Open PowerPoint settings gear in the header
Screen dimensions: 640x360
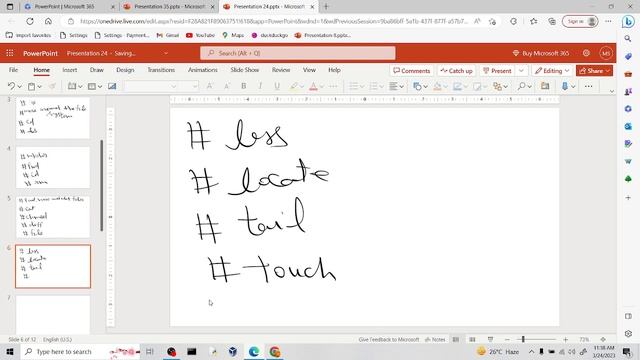(586, 53)
